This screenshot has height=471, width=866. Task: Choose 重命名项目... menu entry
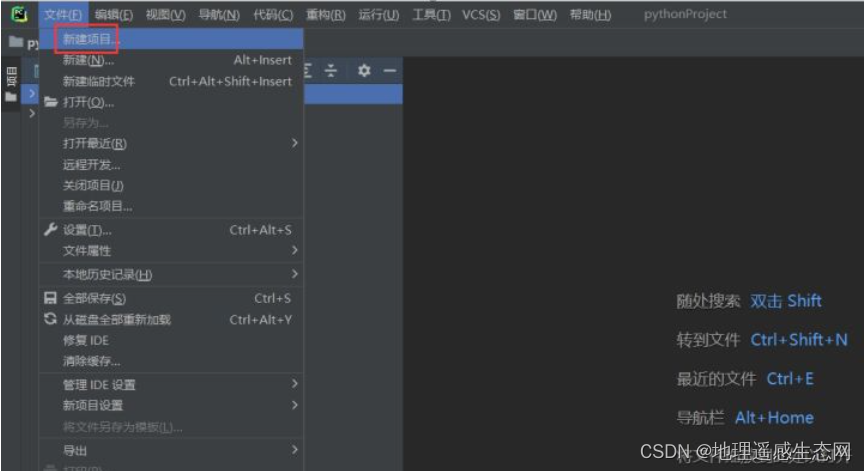(171, 207)
